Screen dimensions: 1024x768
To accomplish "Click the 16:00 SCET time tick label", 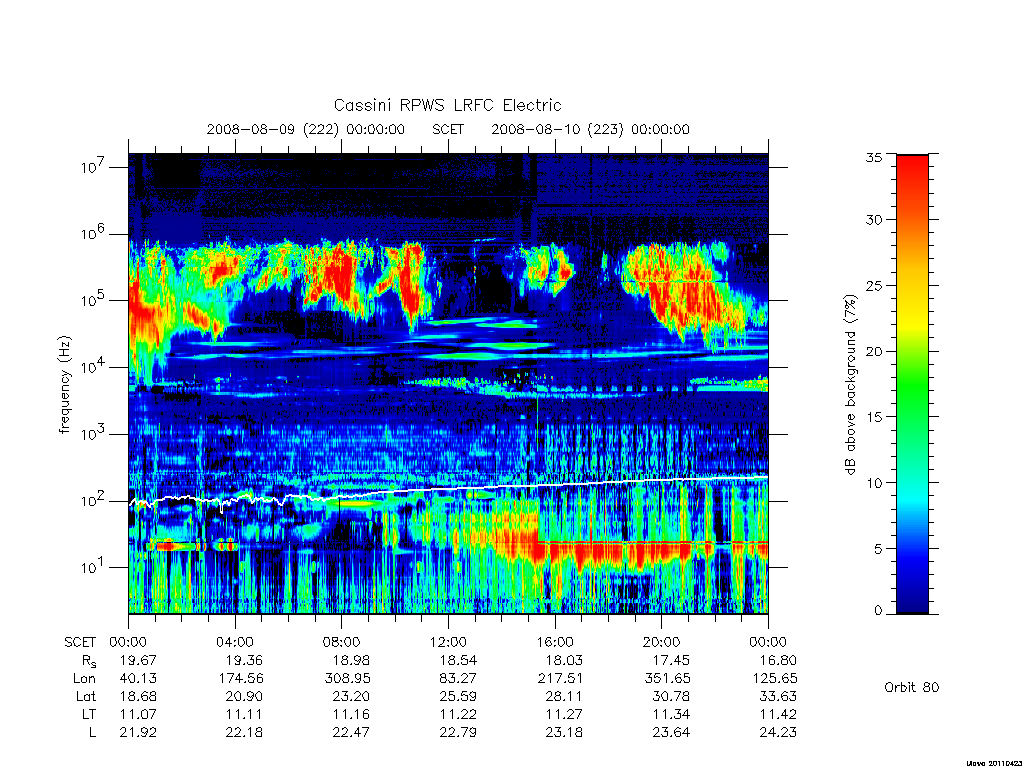I will (555, 642).
